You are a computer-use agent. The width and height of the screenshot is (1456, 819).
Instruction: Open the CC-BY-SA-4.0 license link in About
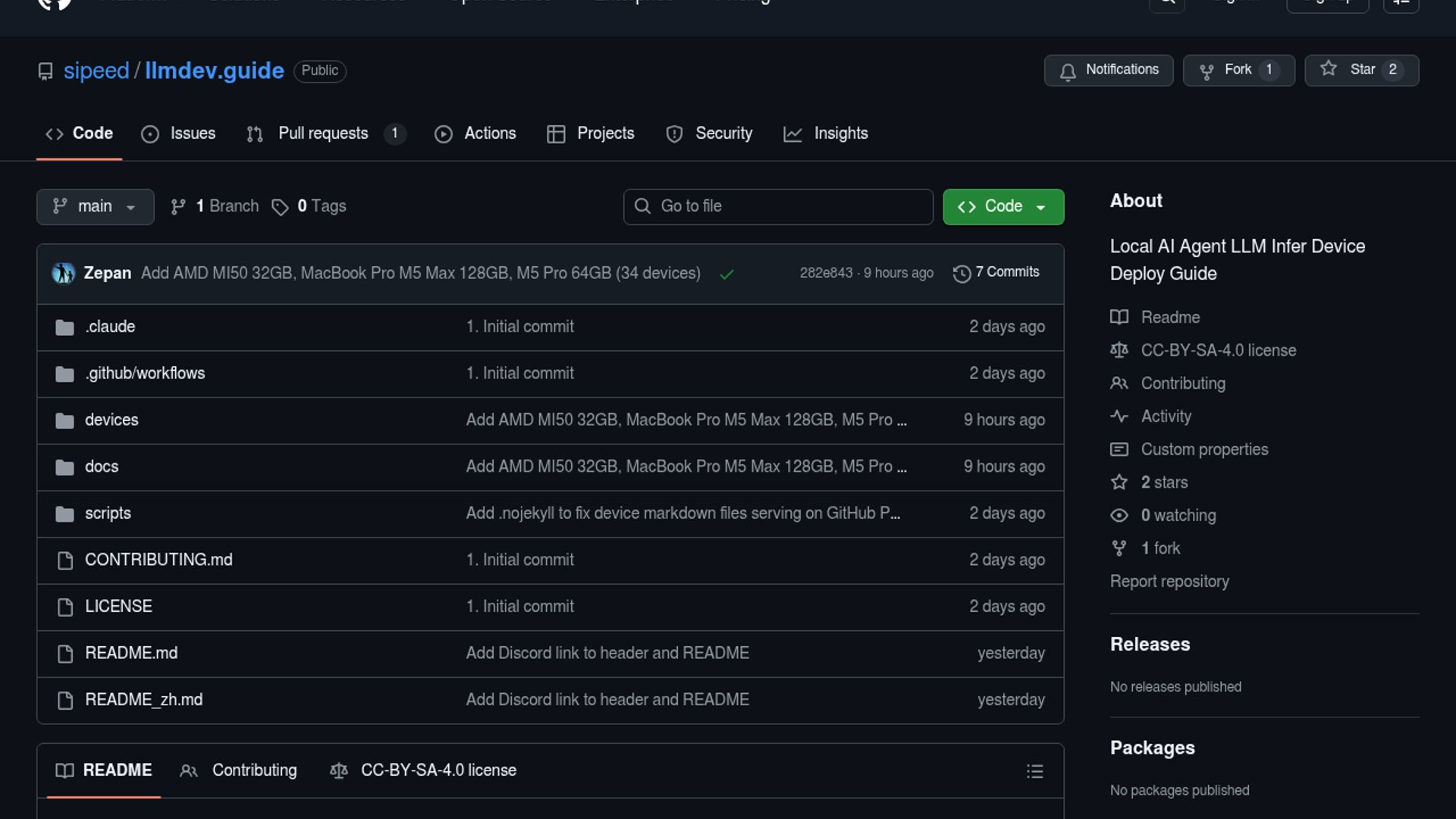point(1218,350)
